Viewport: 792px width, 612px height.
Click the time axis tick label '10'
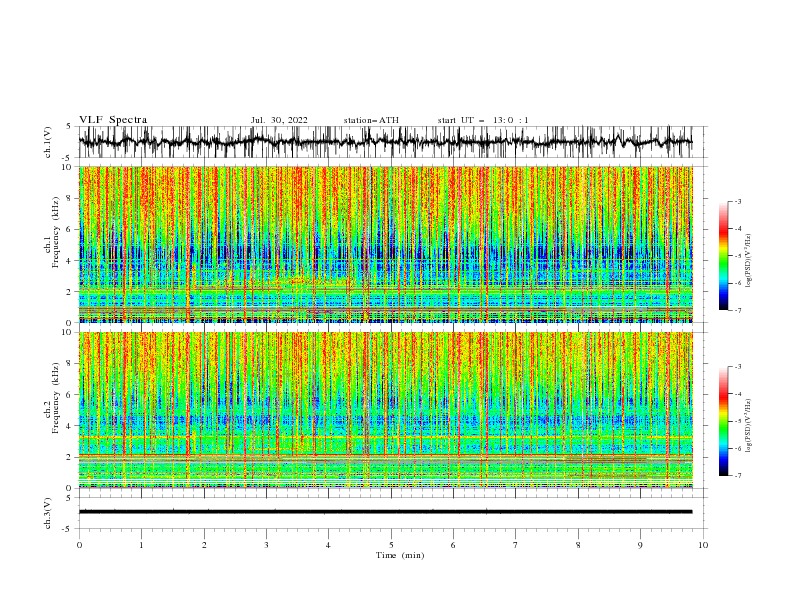click(703, 545)
